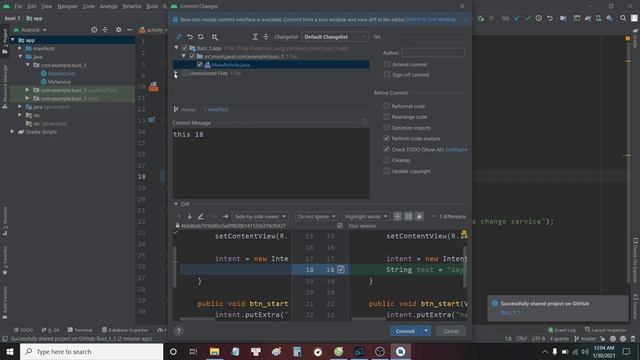Uncheck Check TODO option
Screen dimensions: 640x360
tap(387, 149)
